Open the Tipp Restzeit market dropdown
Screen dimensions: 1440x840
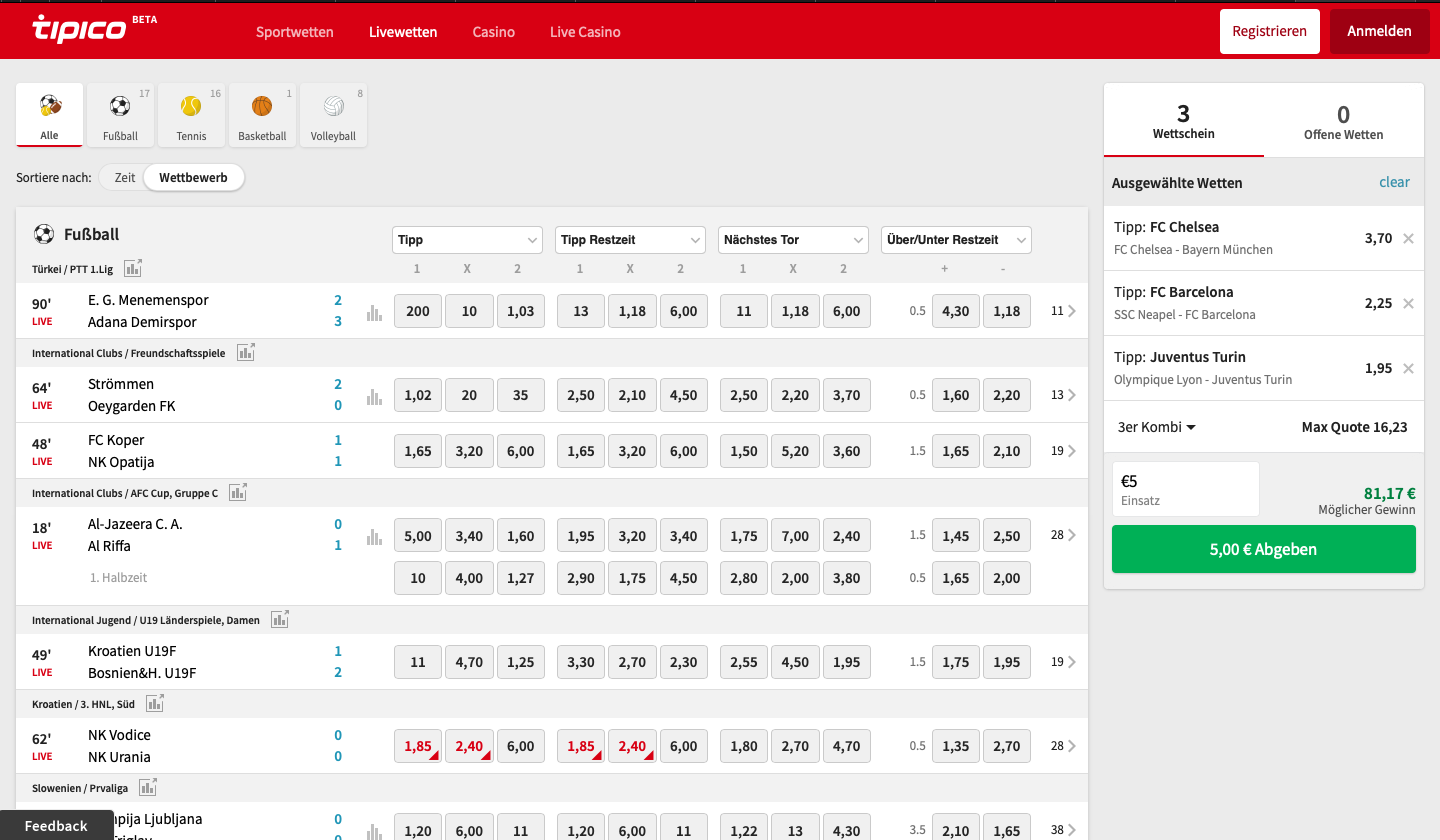point(630,240)
